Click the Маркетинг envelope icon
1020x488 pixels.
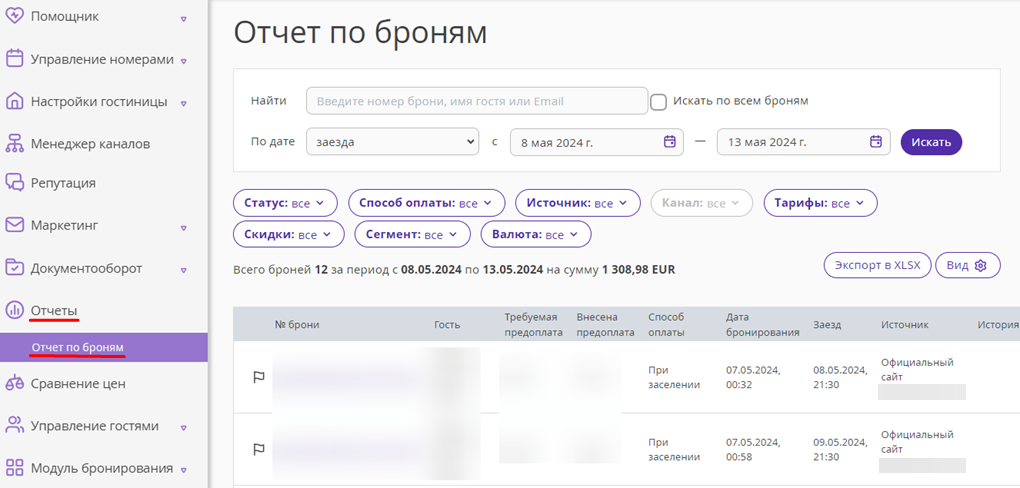tap(14, 225)
